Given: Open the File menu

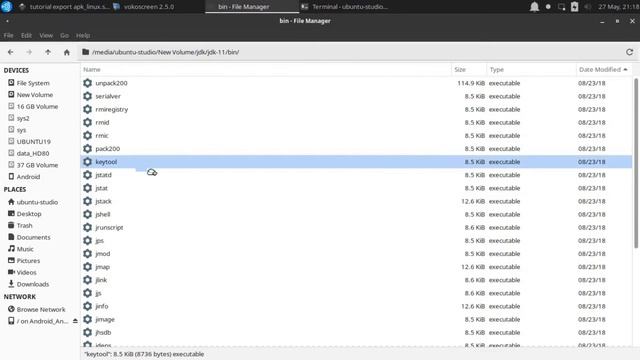Looking at the screenshot, I should click(x=9, y=36).
